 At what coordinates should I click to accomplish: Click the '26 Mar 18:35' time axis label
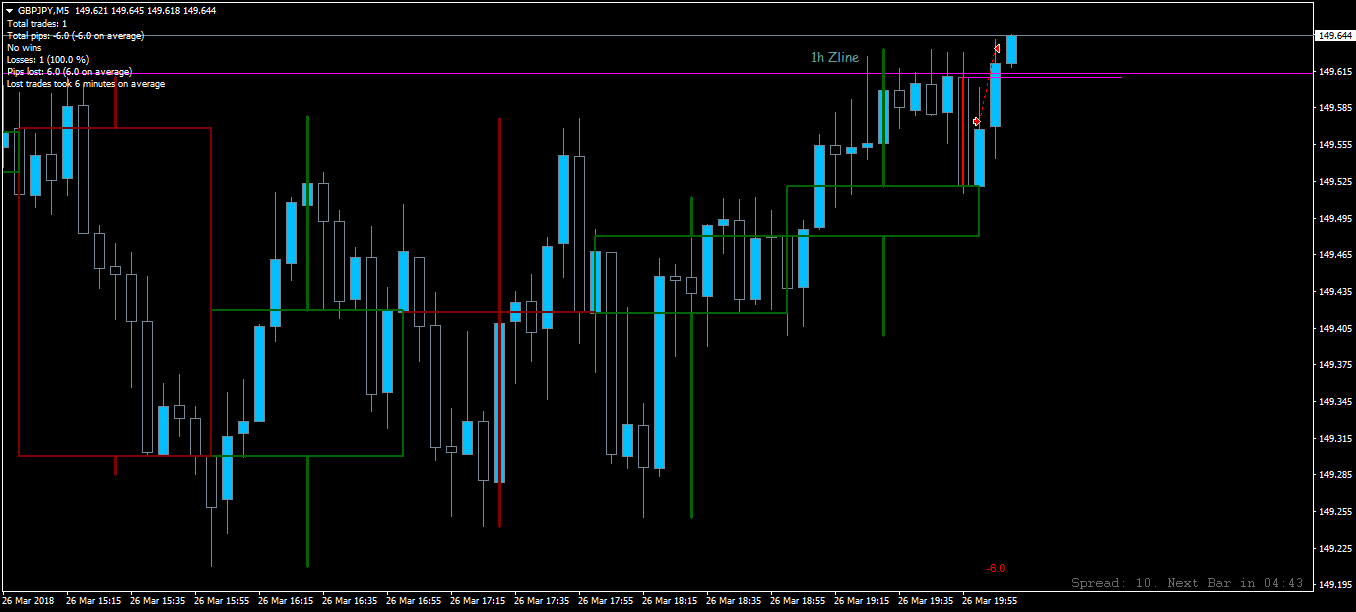[x=734, y=601]
